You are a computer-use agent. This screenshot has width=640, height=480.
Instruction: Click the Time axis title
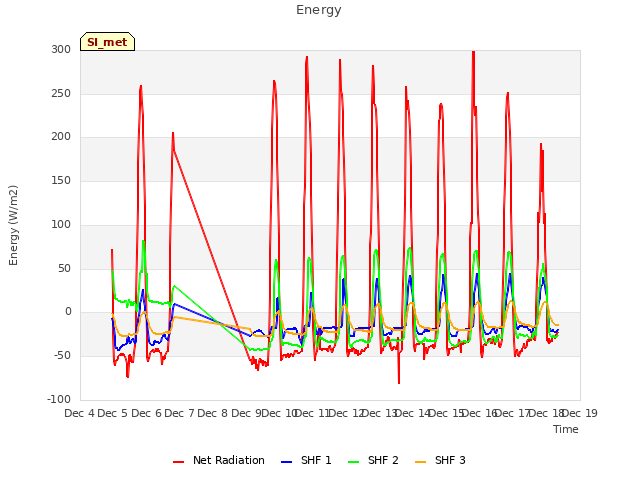(566, 429)
